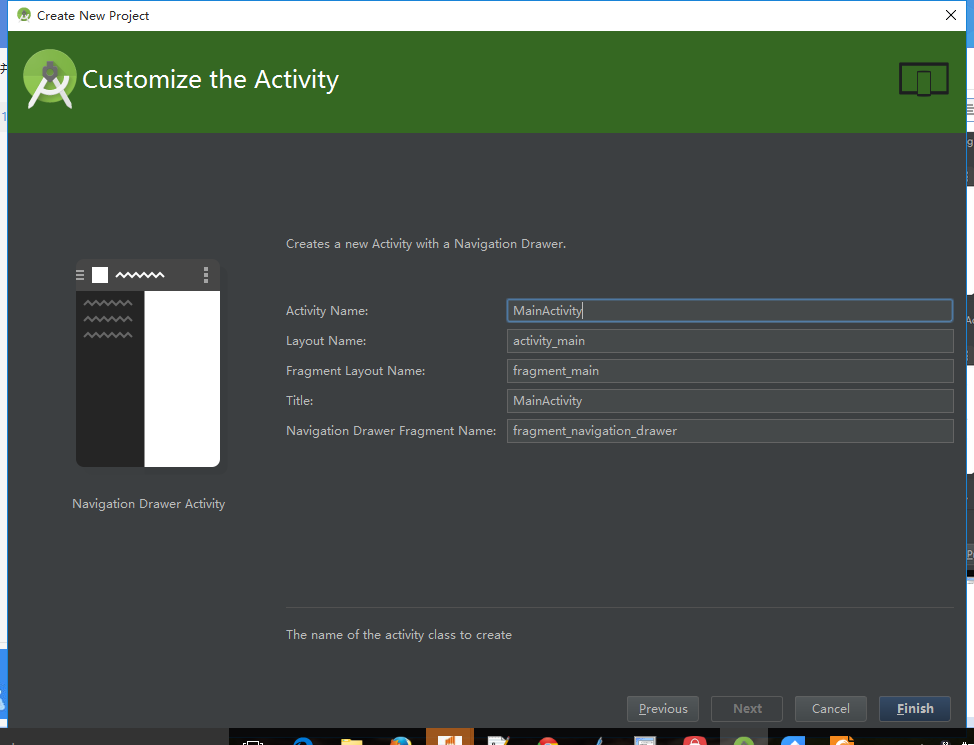Image resolution: width=974 pixels, height=745 pixels.
Task: Click the small Android Studio title bar icon
Action: click(24, 15)
